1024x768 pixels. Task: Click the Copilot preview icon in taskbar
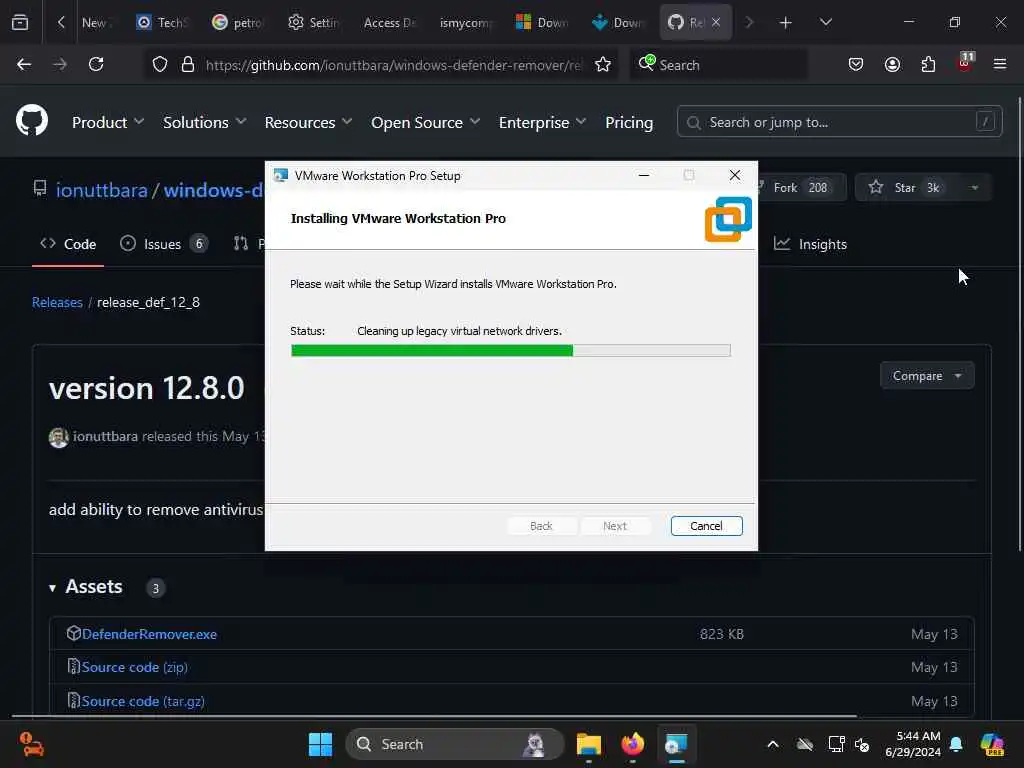click(x=992, y=744)
